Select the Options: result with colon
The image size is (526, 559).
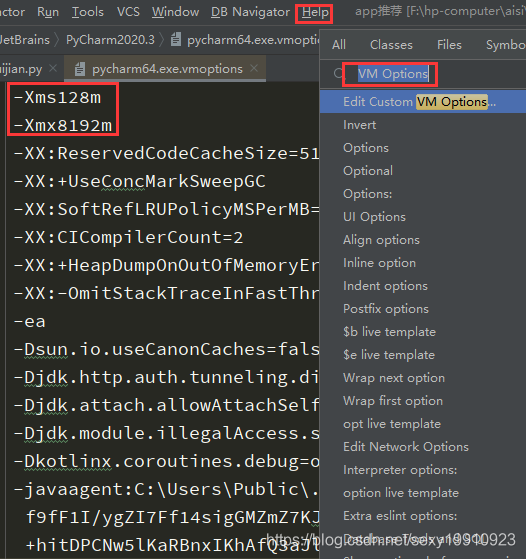click(x=423, y=194)
